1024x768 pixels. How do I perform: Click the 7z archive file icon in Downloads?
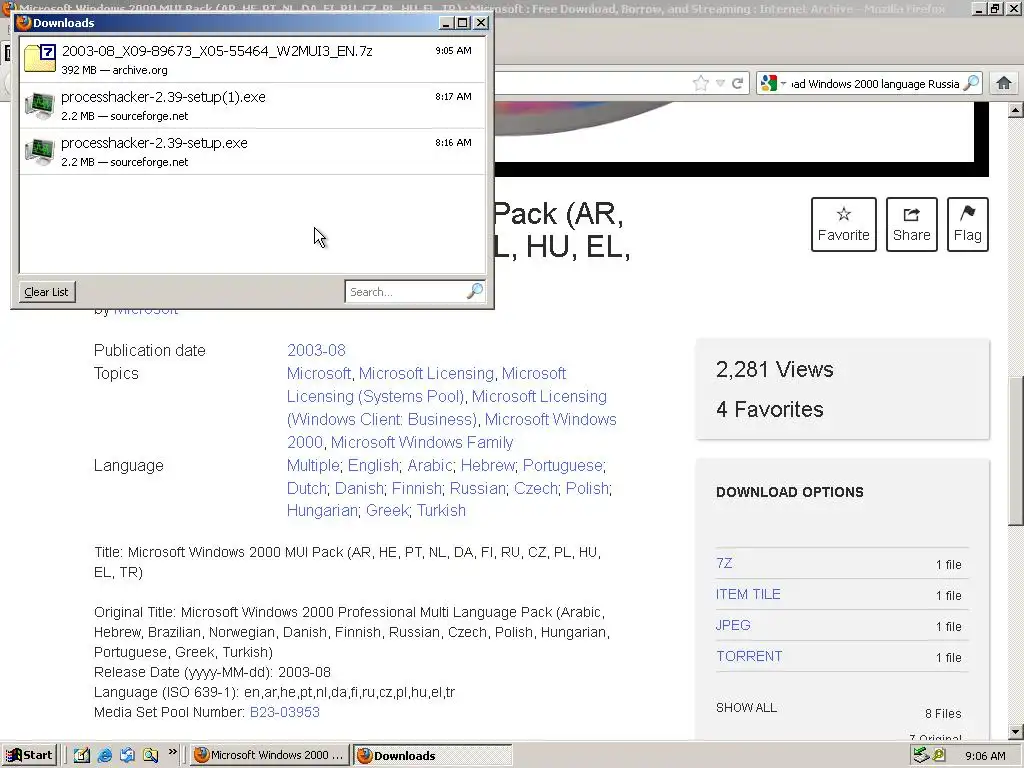tap(40, 58)
